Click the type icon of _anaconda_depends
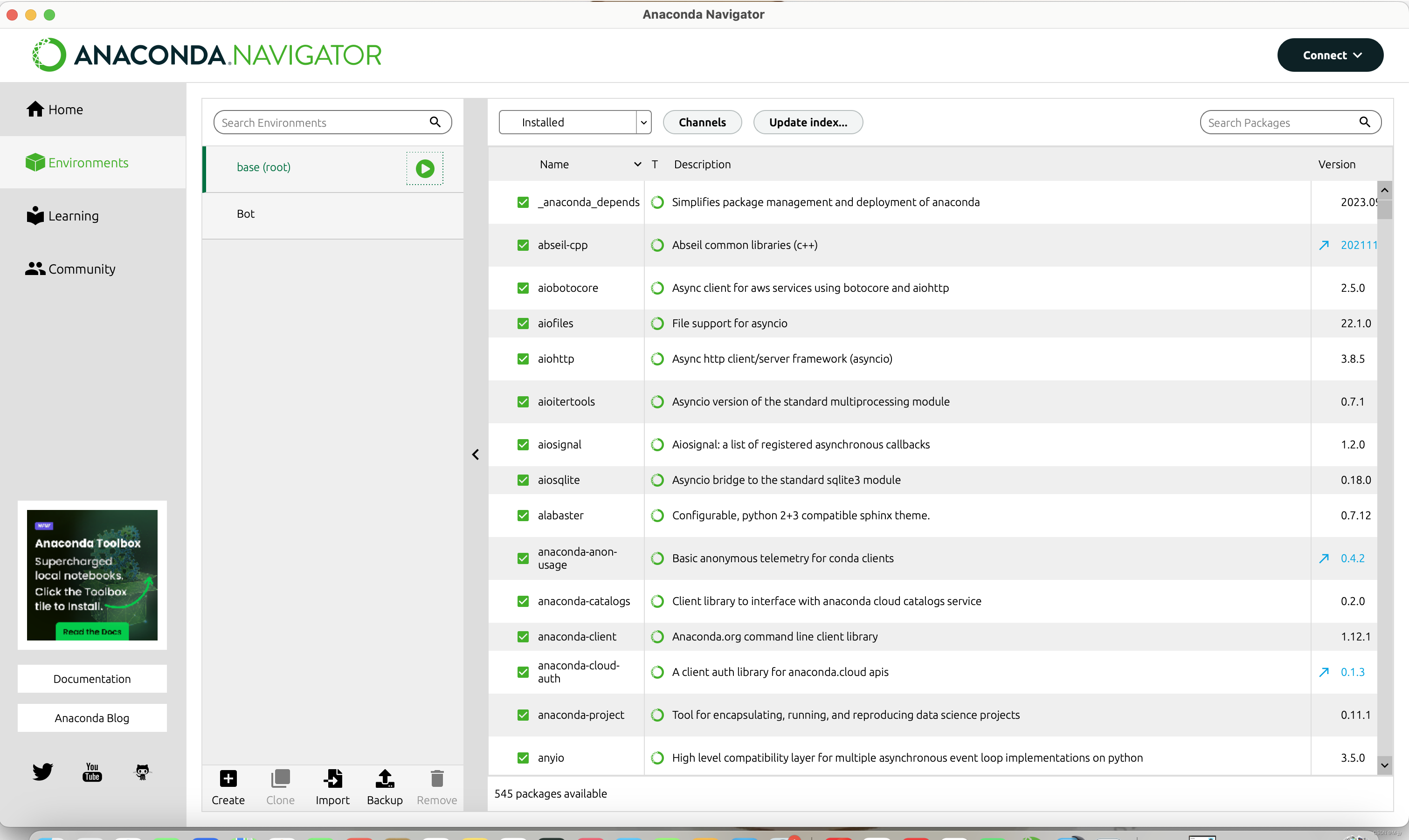The image size is (1409, 840). (x=657, y=202)
